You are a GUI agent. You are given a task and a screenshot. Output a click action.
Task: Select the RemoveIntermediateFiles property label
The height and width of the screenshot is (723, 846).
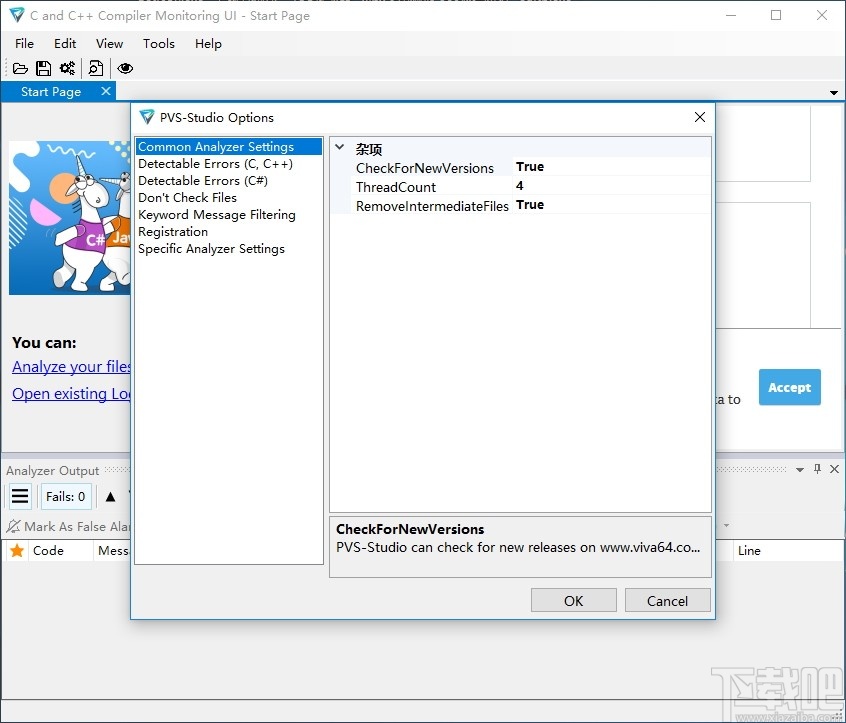(x=432, y=206)
